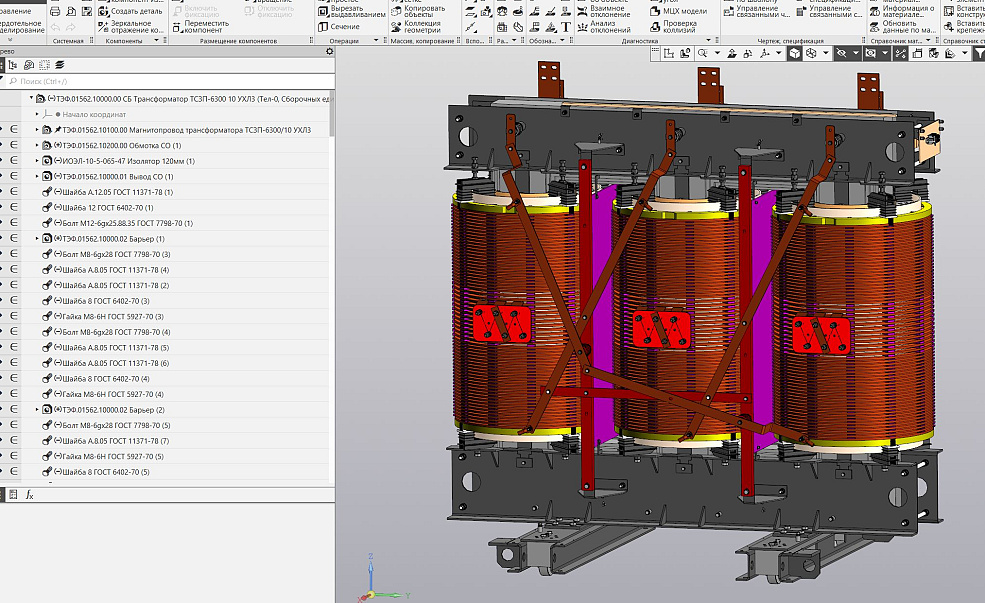Click Create part (Создать деталь) icon
The height and width of the screenshot is (603, 985).
coord(103,11)
